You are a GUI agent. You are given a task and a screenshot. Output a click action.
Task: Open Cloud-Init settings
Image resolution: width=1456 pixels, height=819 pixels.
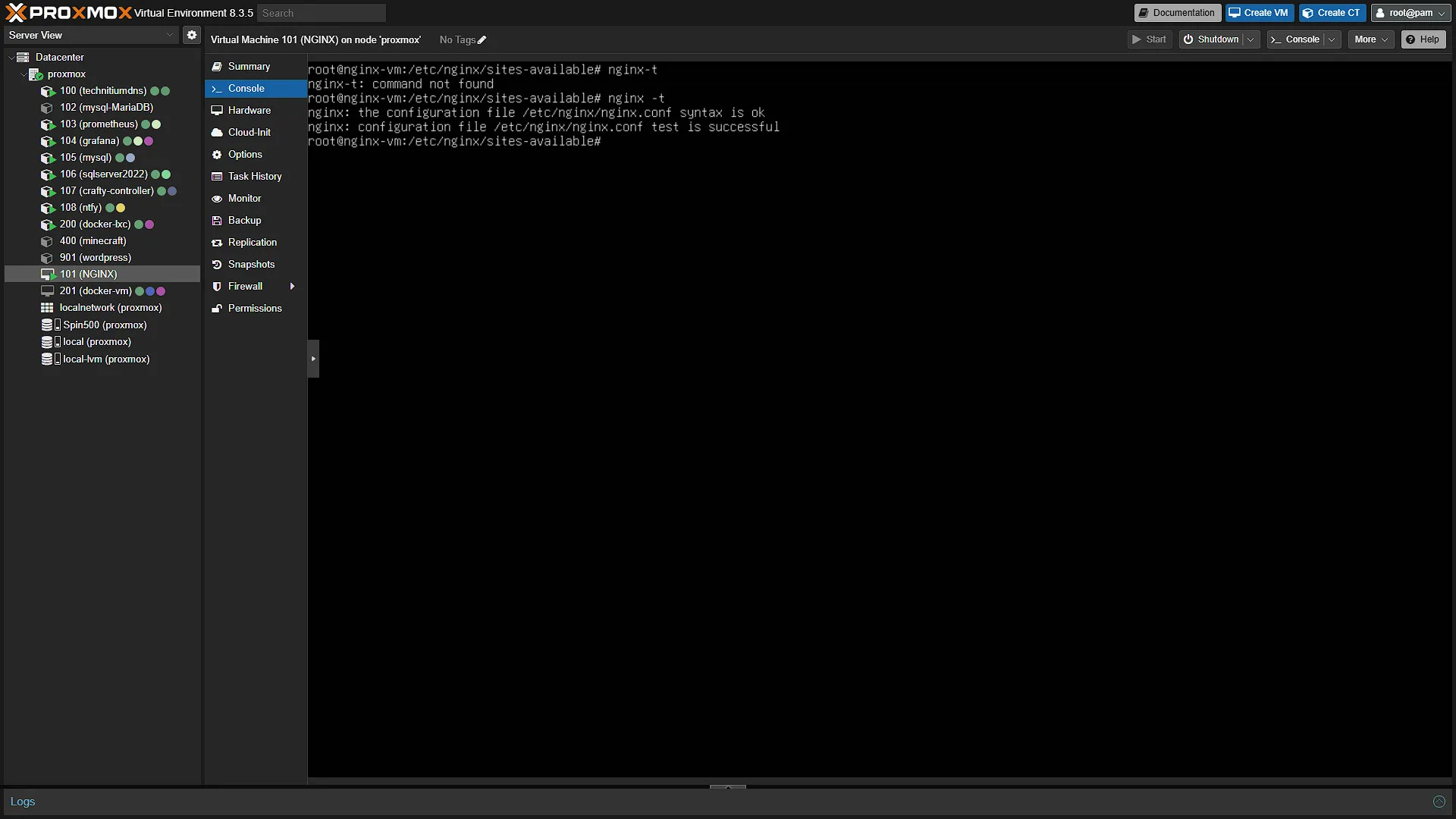pyautogui.click(x=256, y=133)
